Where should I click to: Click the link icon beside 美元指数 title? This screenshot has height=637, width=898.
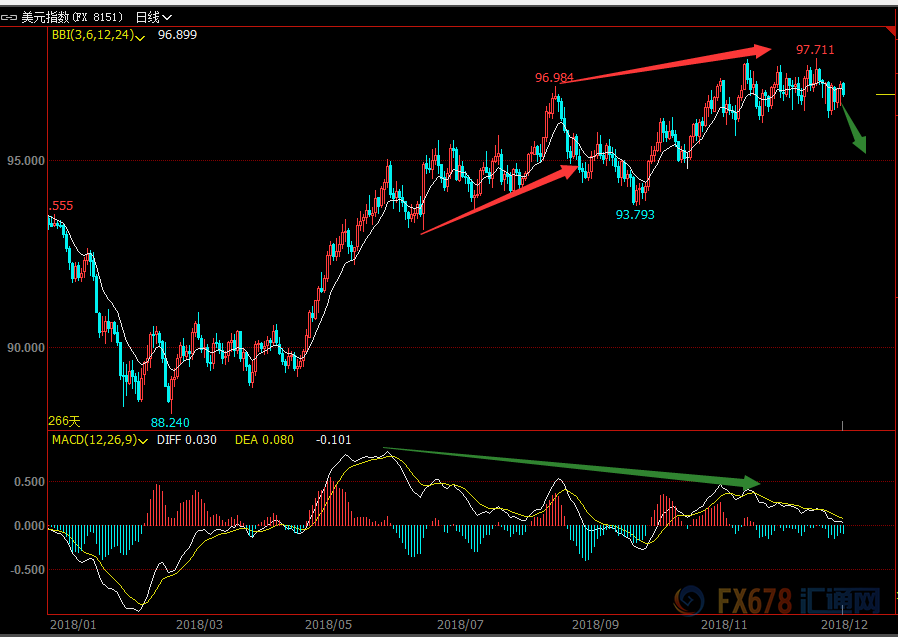pyautogui.click(x=9, y=18)
